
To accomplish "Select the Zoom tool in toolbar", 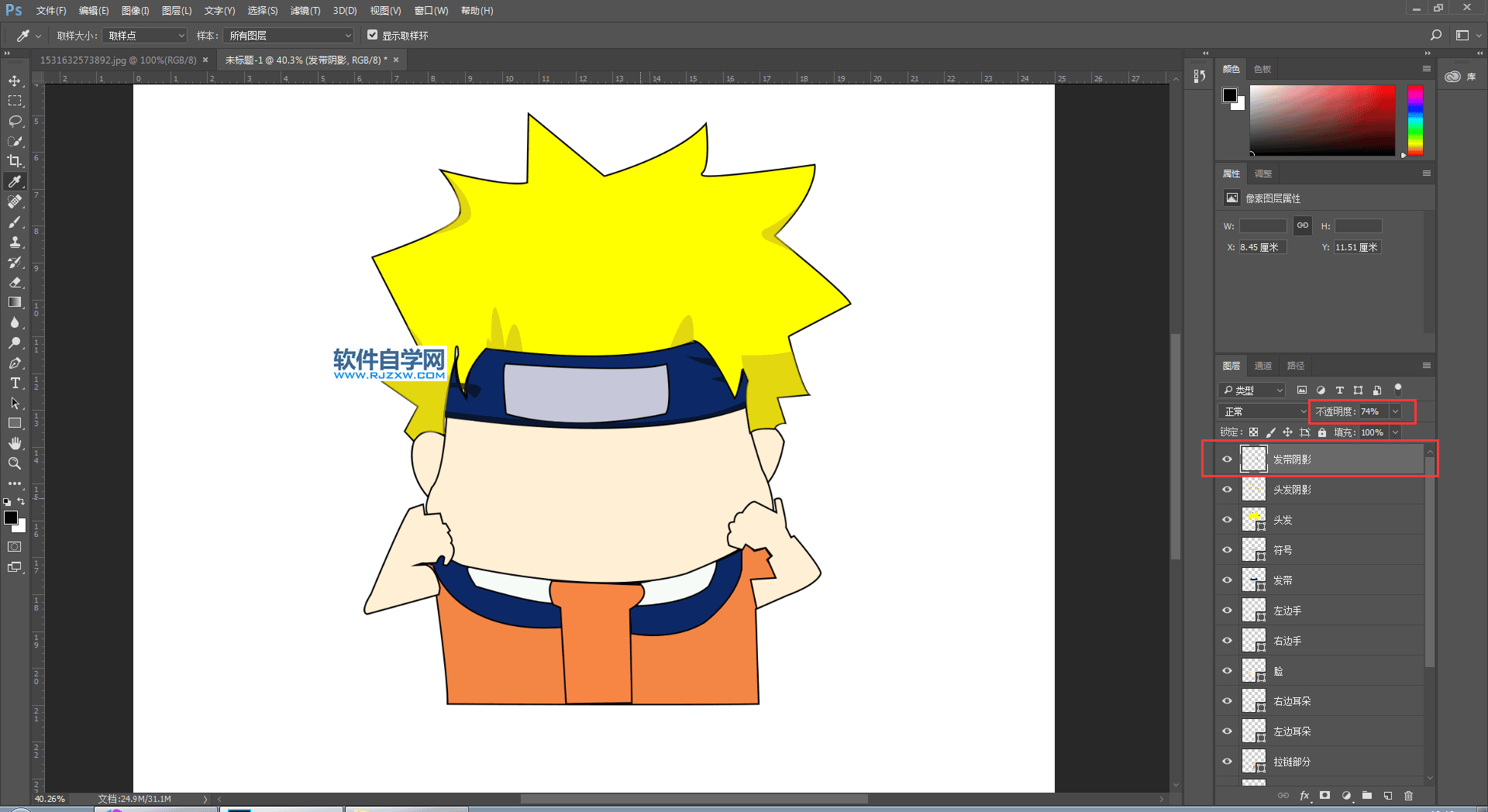I will coord(15,463).
